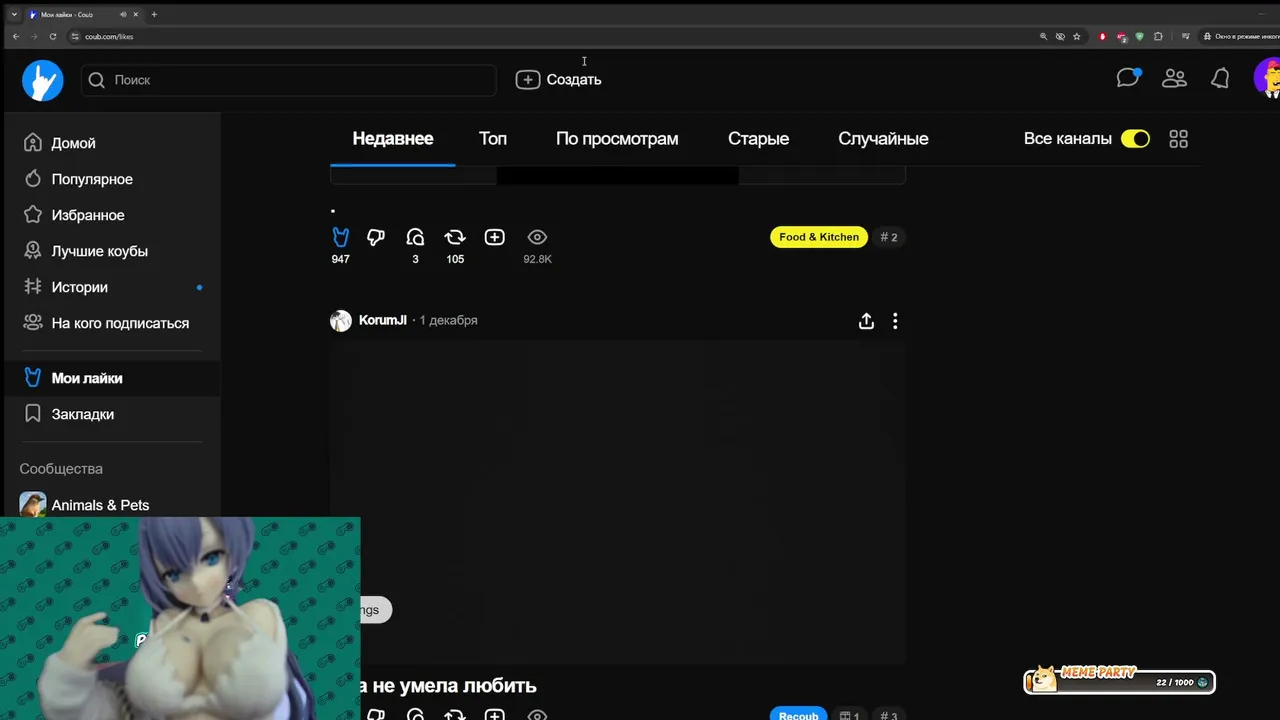
Task: Bookmark this page with the star icon
Action: click(1077, 36)
